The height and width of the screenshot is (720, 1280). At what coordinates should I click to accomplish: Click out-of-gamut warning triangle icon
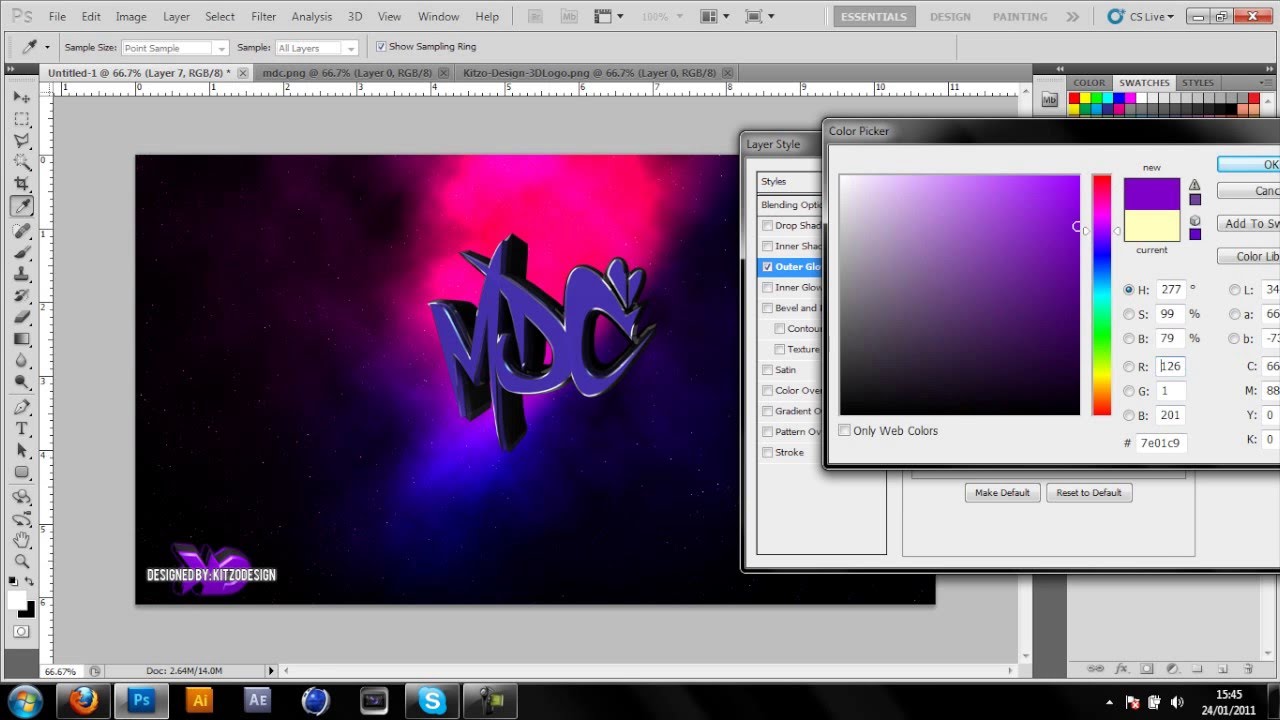(x=1194, y=186)
